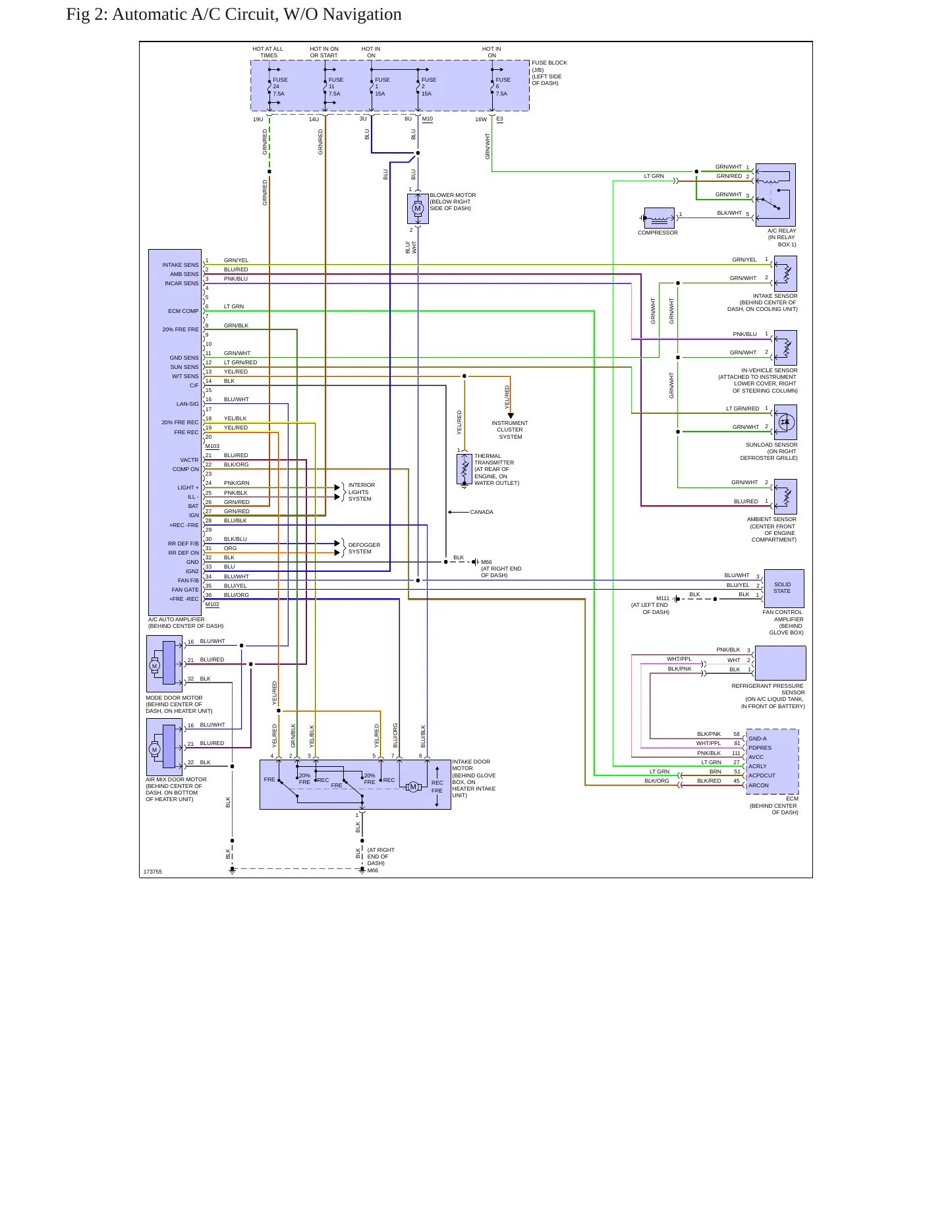Click the blower motor symbol
Screen dimensions: 952x1232
click(x=418, y=208)
